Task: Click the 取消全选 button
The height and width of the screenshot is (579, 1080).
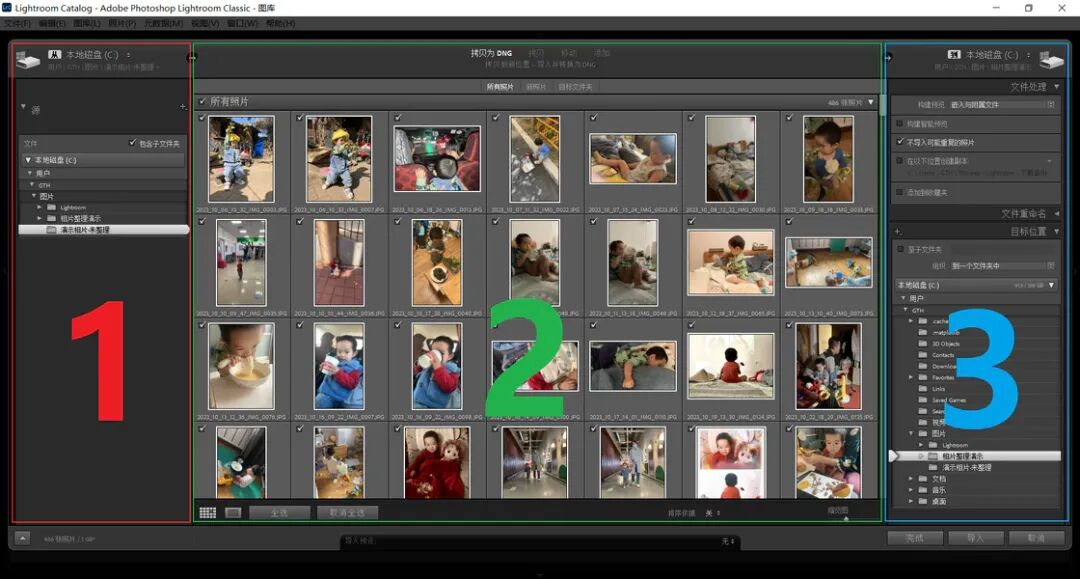Action: point(347,513)
